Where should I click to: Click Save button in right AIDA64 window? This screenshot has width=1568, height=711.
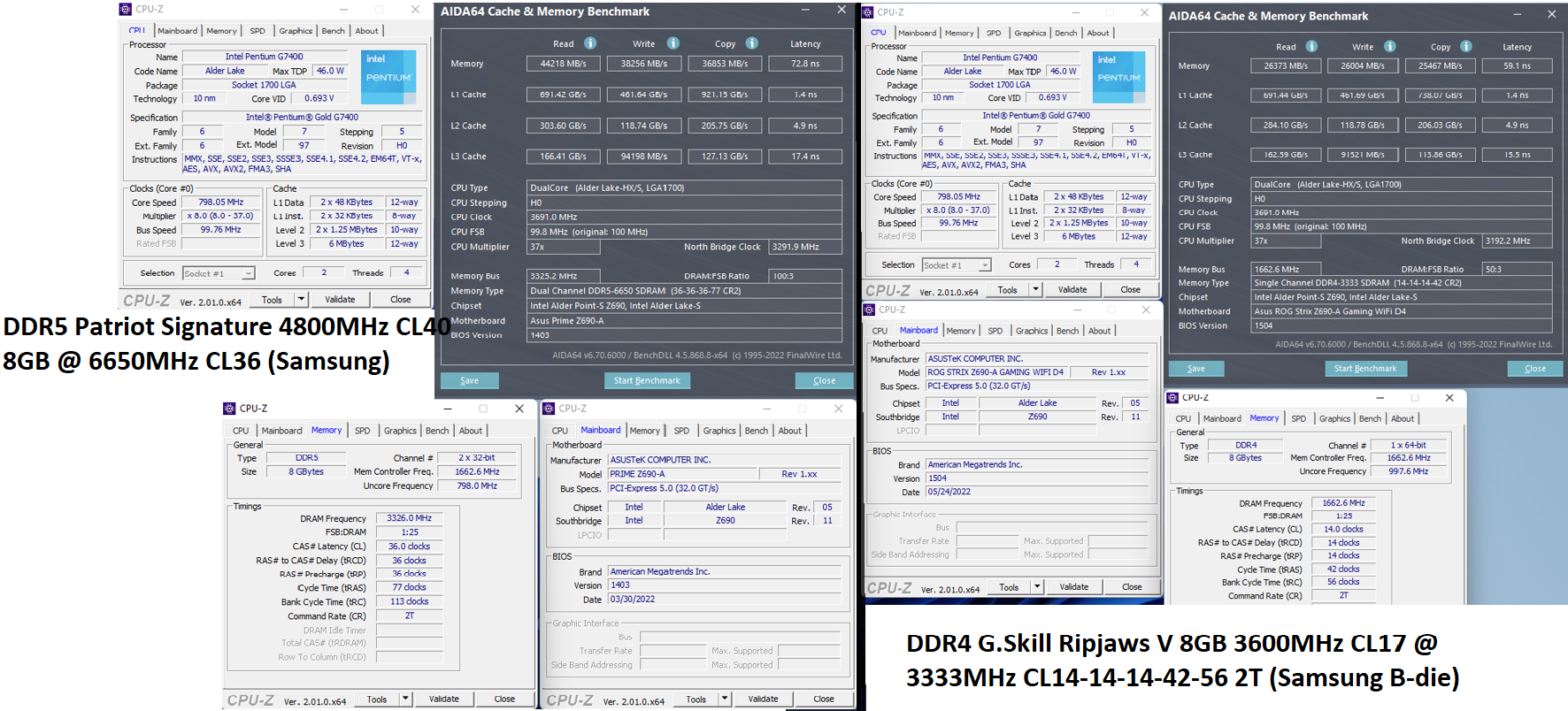coord(1195,369)
